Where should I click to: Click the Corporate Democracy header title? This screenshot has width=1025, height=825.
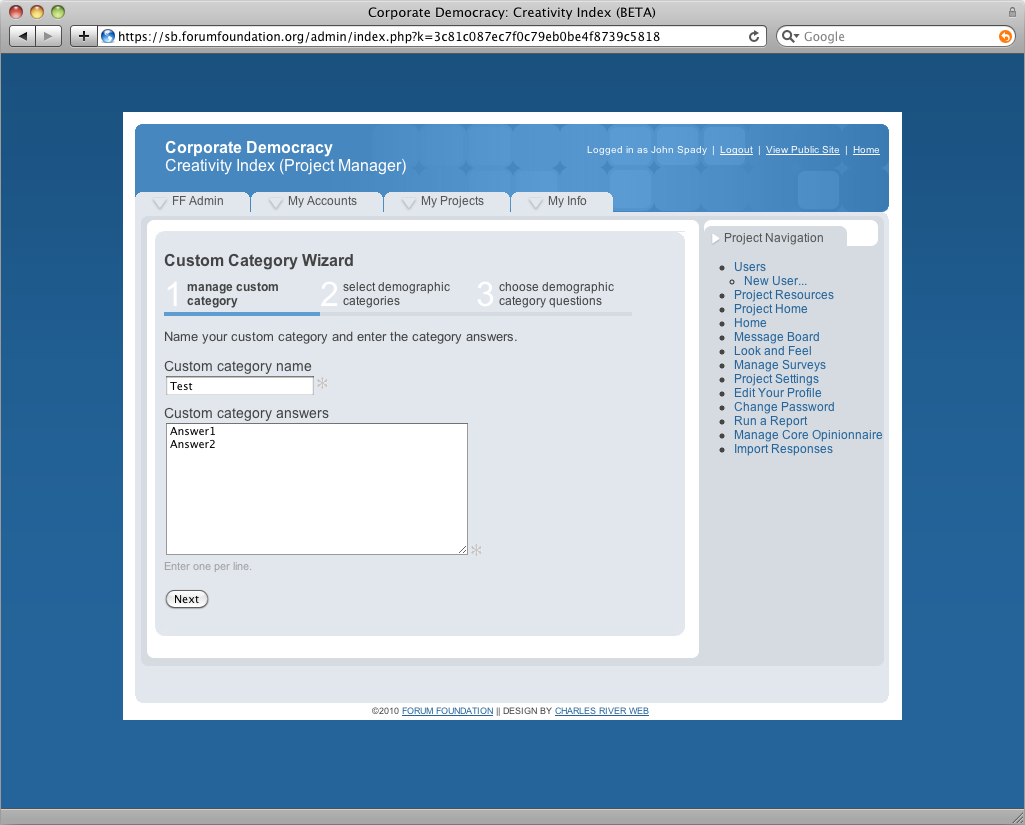point(248,148)
